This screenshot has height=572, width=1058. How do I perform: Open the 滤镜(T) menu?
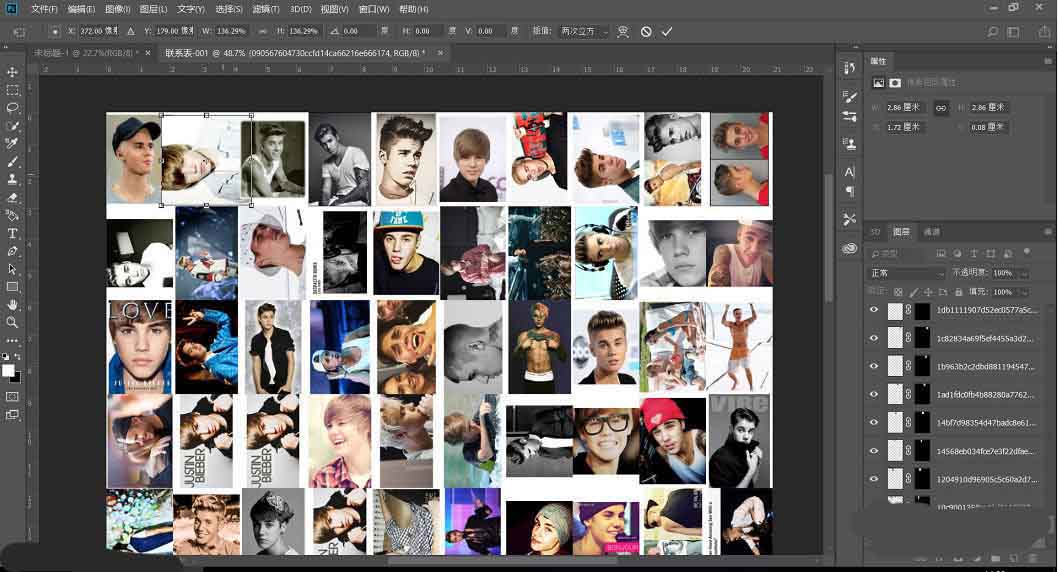[266, 9]
